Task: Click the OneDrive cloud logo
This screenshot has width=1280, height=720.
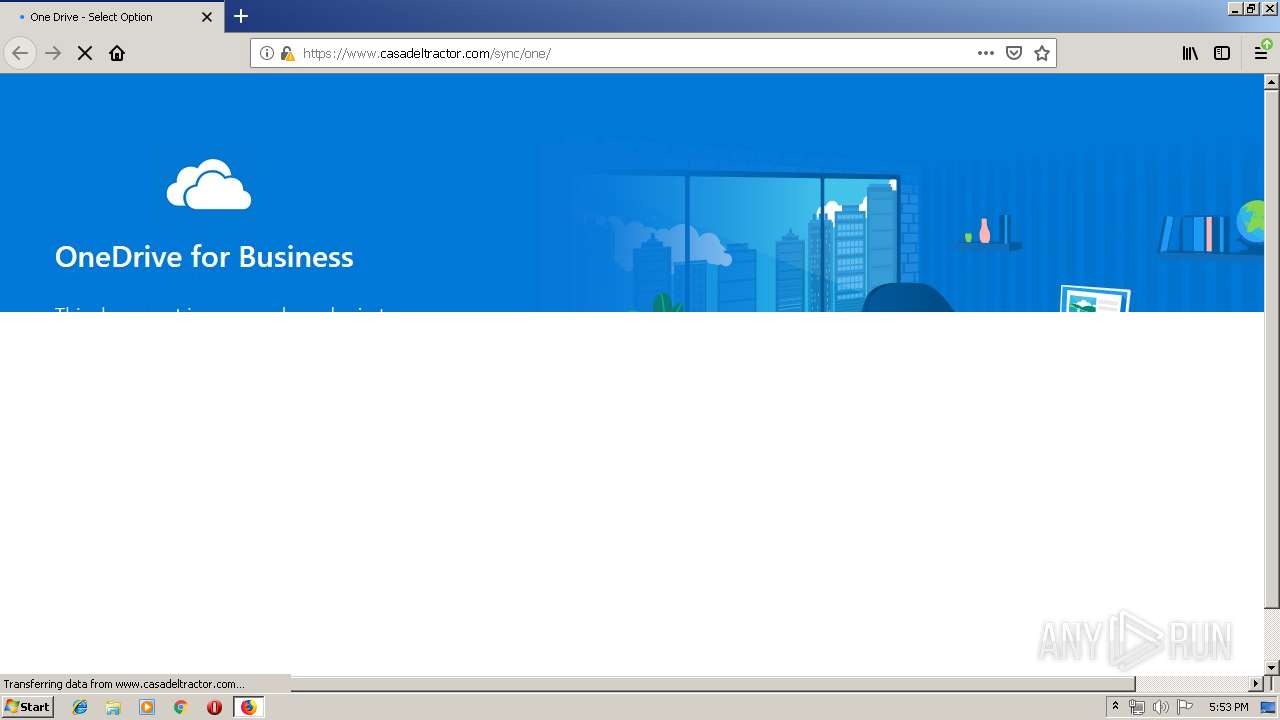Action: coord(209,184)
